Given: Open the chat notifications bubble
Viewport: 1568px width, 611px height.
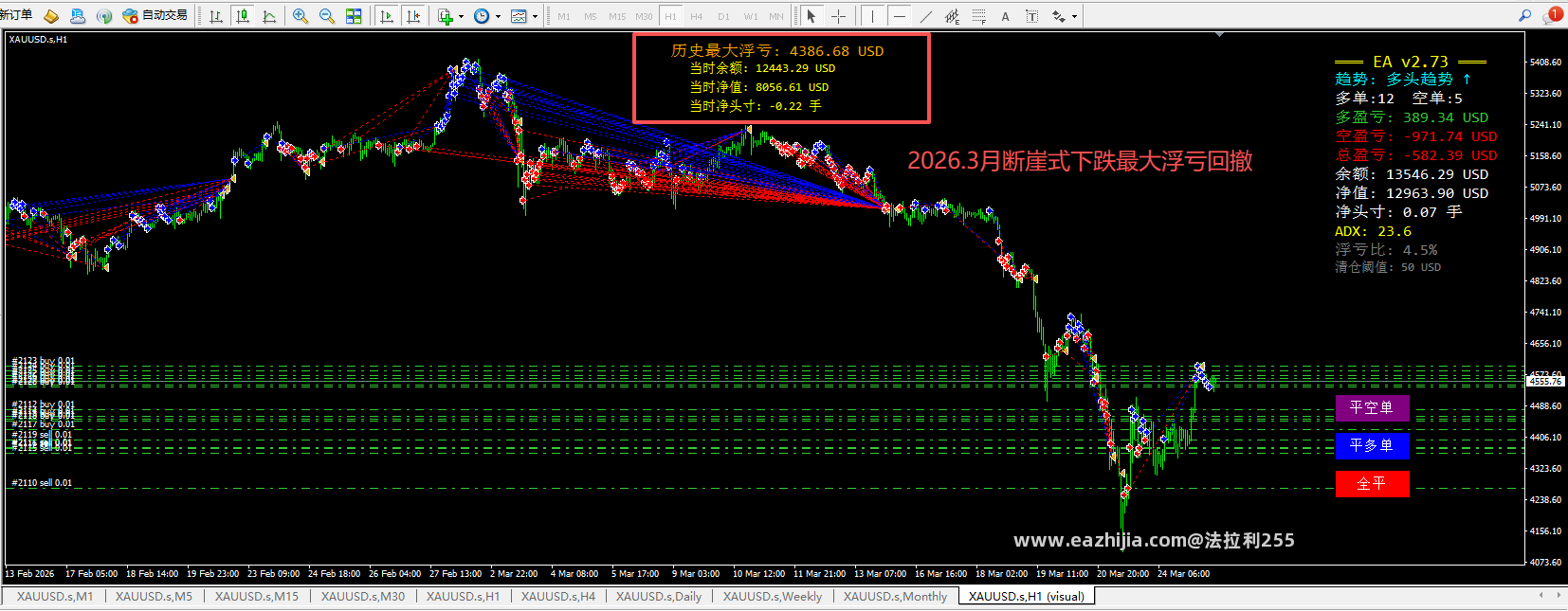Looking at the screenshot, I should tap(1552, 15).
